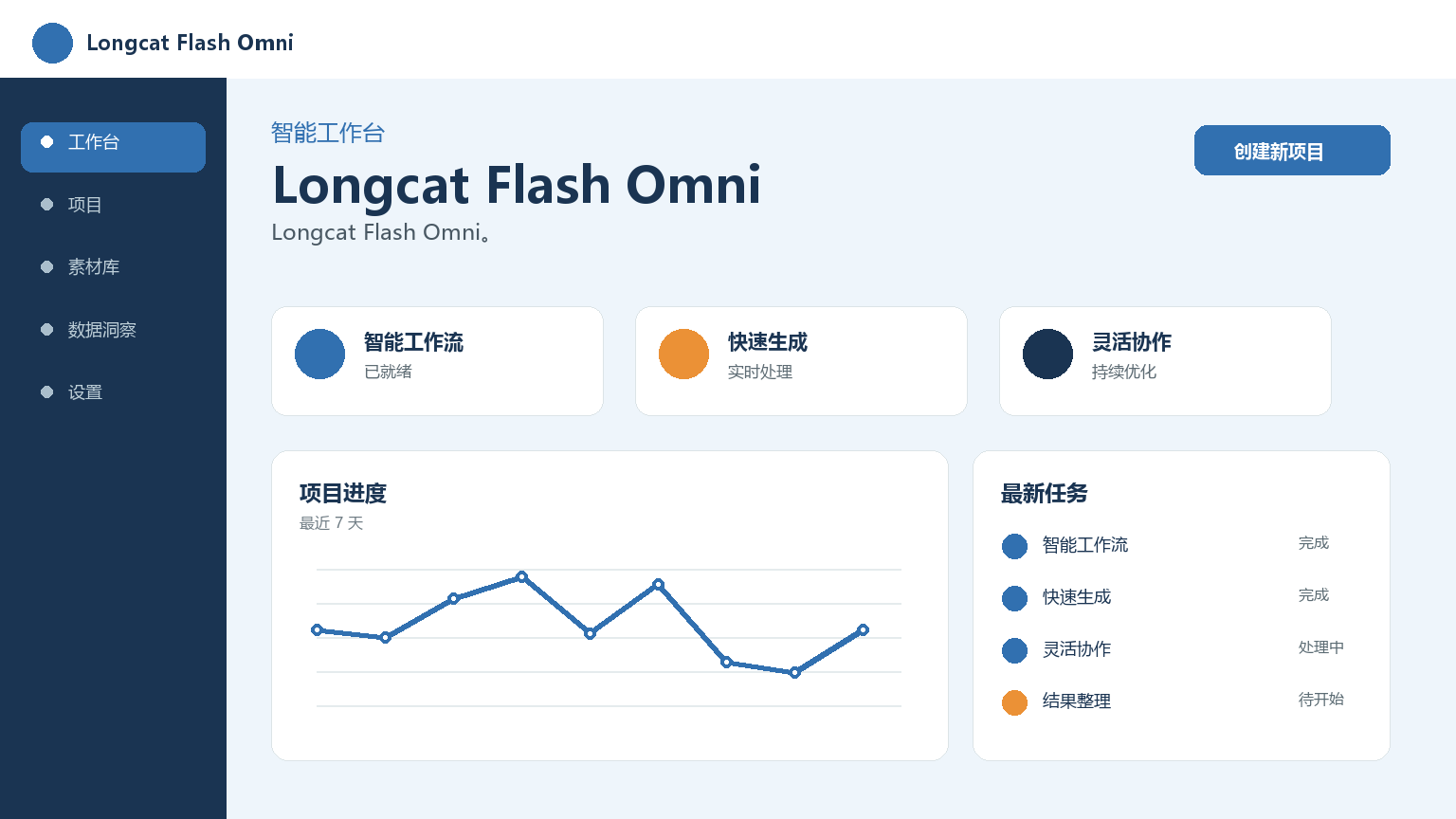Viewport: 1456px width, 819px height.
Task: Click the orange dot beside 结果整理 task
Action: tap(1014, 702)
